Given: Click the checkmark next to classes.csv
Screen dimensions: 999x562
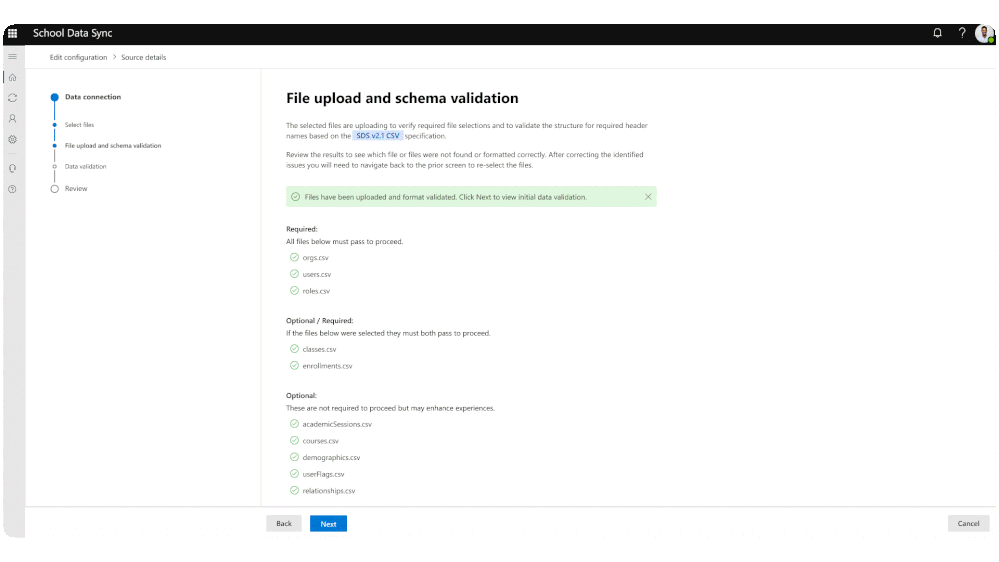Looking at the screenshot, I should coord(294,349).
